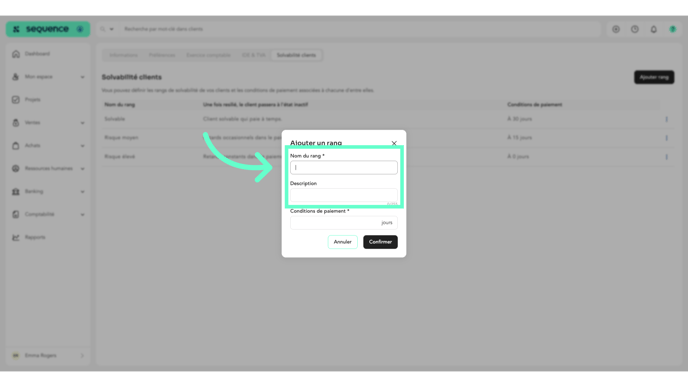Screen dimensions: 688x387
Task: Click the À 30 jours payment cell
Action: tap(520, 119)
